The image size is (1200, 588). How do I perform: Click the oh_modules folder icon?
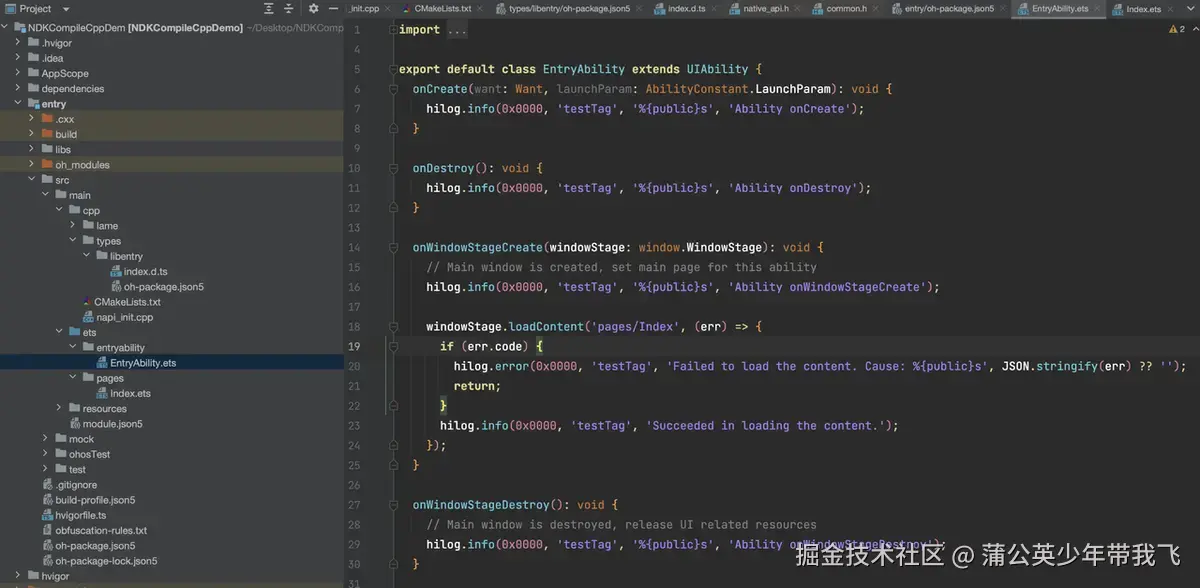coord(46,165)
